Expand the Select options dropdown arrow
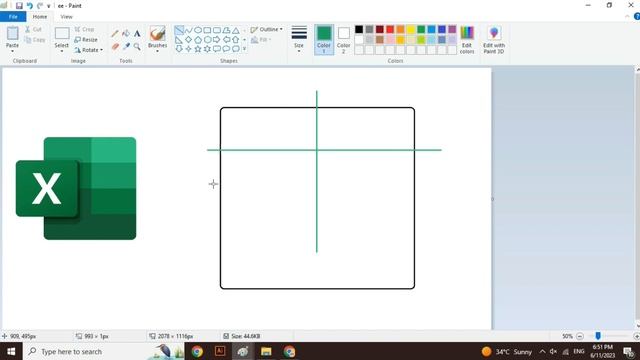This screenshot has width=640, height=360. click(62, 51)
